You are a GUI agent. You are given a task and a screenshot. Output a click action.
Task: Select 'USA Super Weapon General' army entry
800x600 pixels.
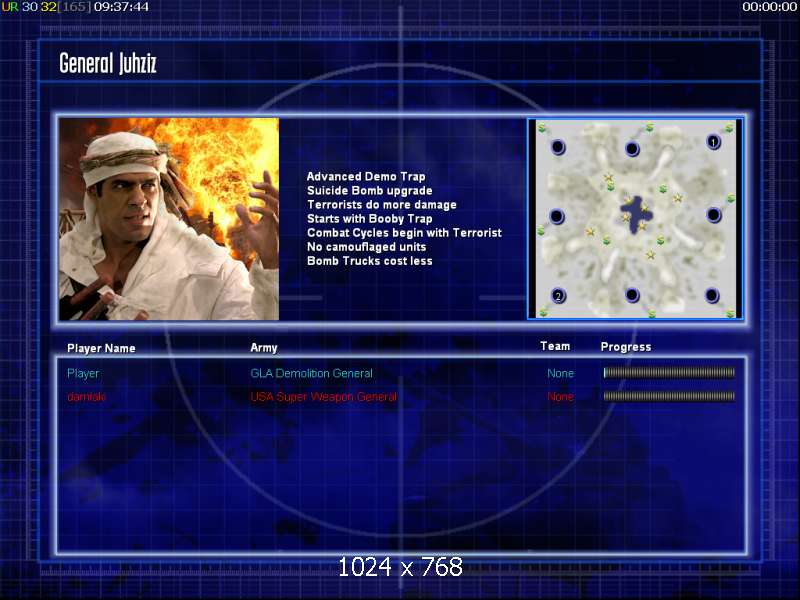click(323, 397)
